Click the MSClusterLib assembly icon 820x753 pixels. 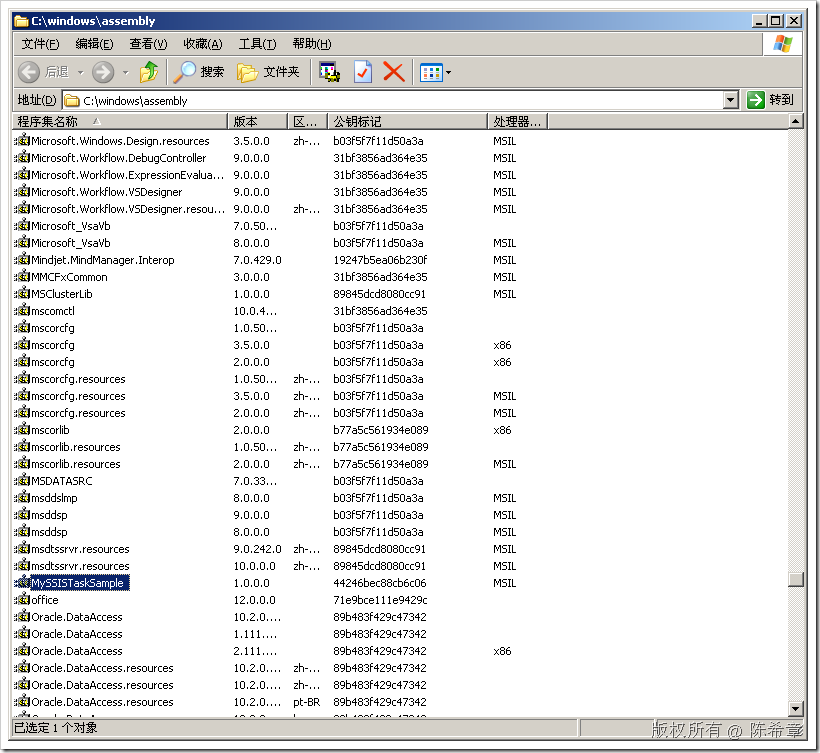tap(22, 293)
